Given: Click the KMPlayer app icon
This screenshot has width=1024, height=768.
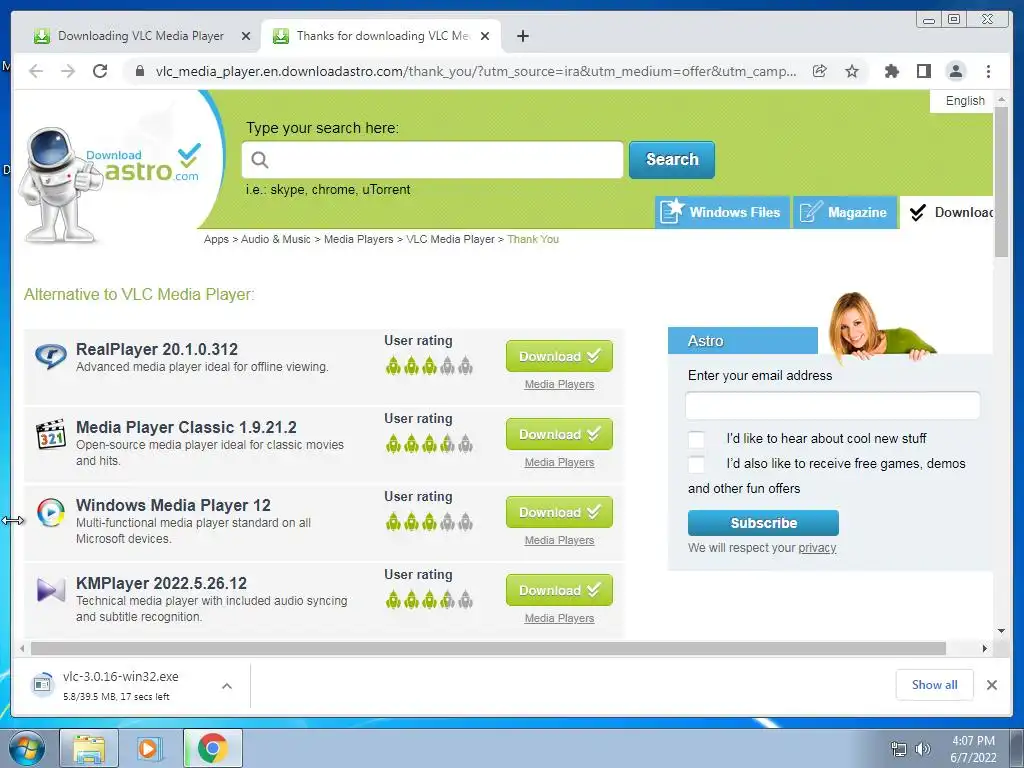Looking at the screenshot, I should click(50, 590).
